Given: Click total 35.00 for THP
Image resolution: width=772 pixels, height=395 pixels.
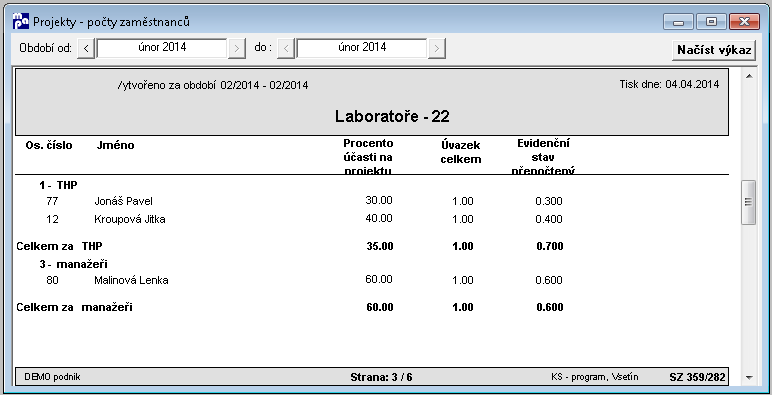Looking at the screenshot, I should [380, 246].
